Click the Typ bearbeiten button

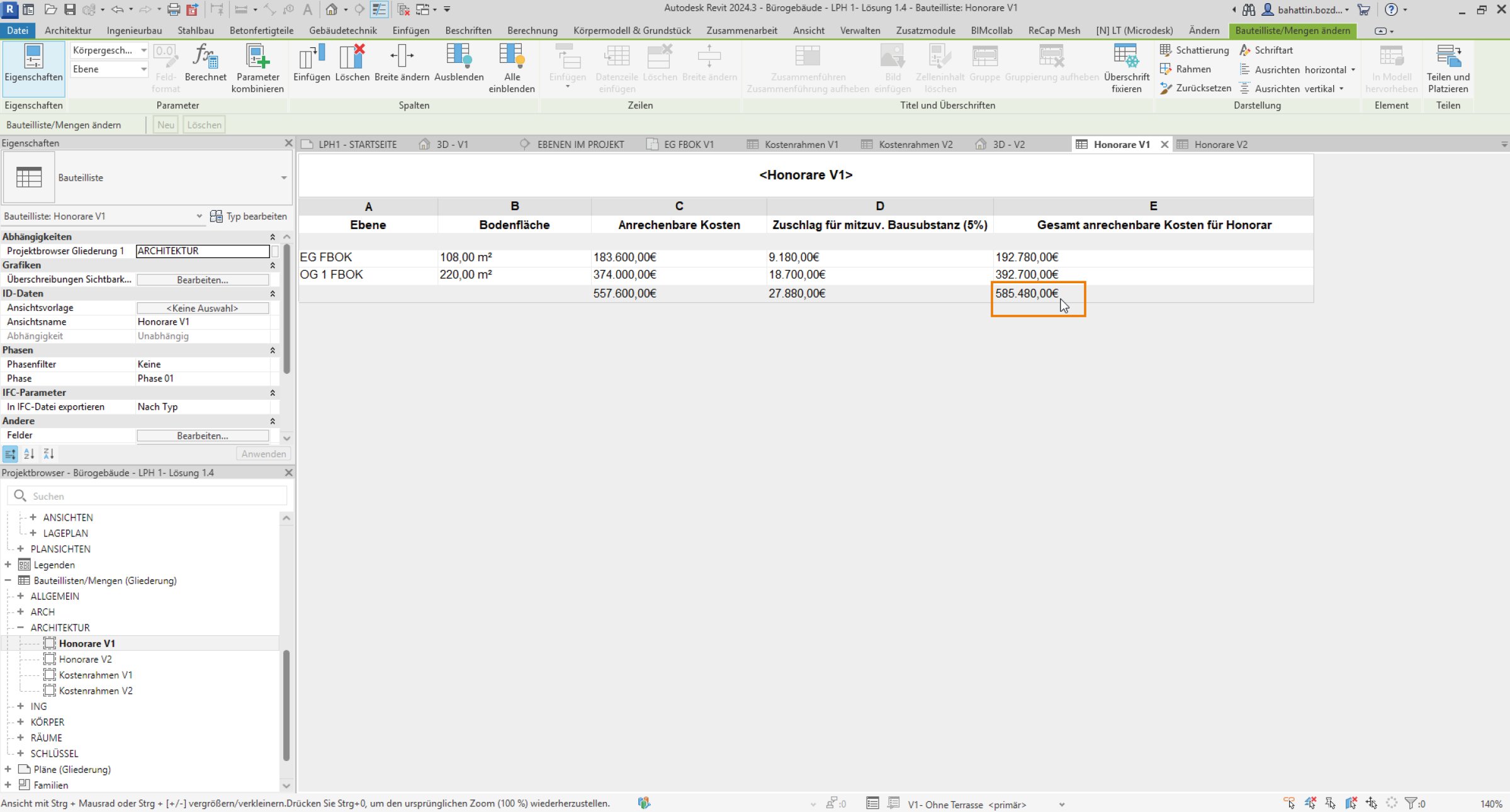coord(248,216)
